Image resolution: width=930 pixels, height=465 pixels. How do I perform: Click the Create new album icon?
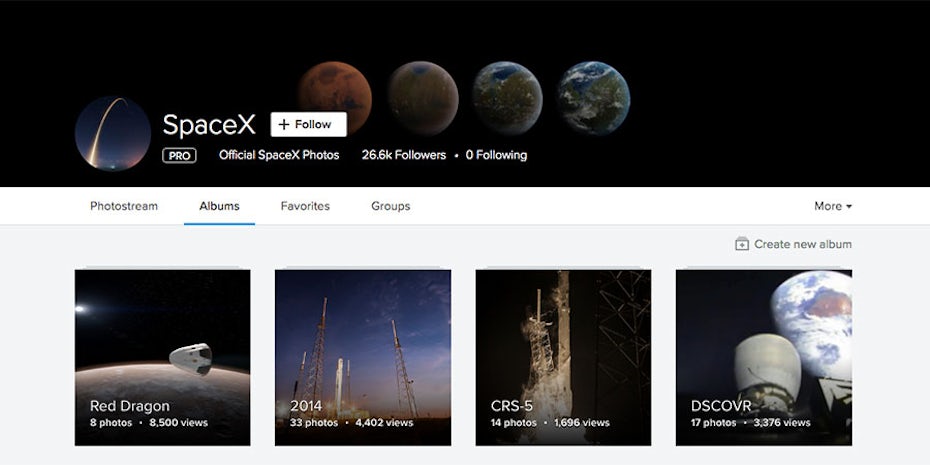[741, 244]
